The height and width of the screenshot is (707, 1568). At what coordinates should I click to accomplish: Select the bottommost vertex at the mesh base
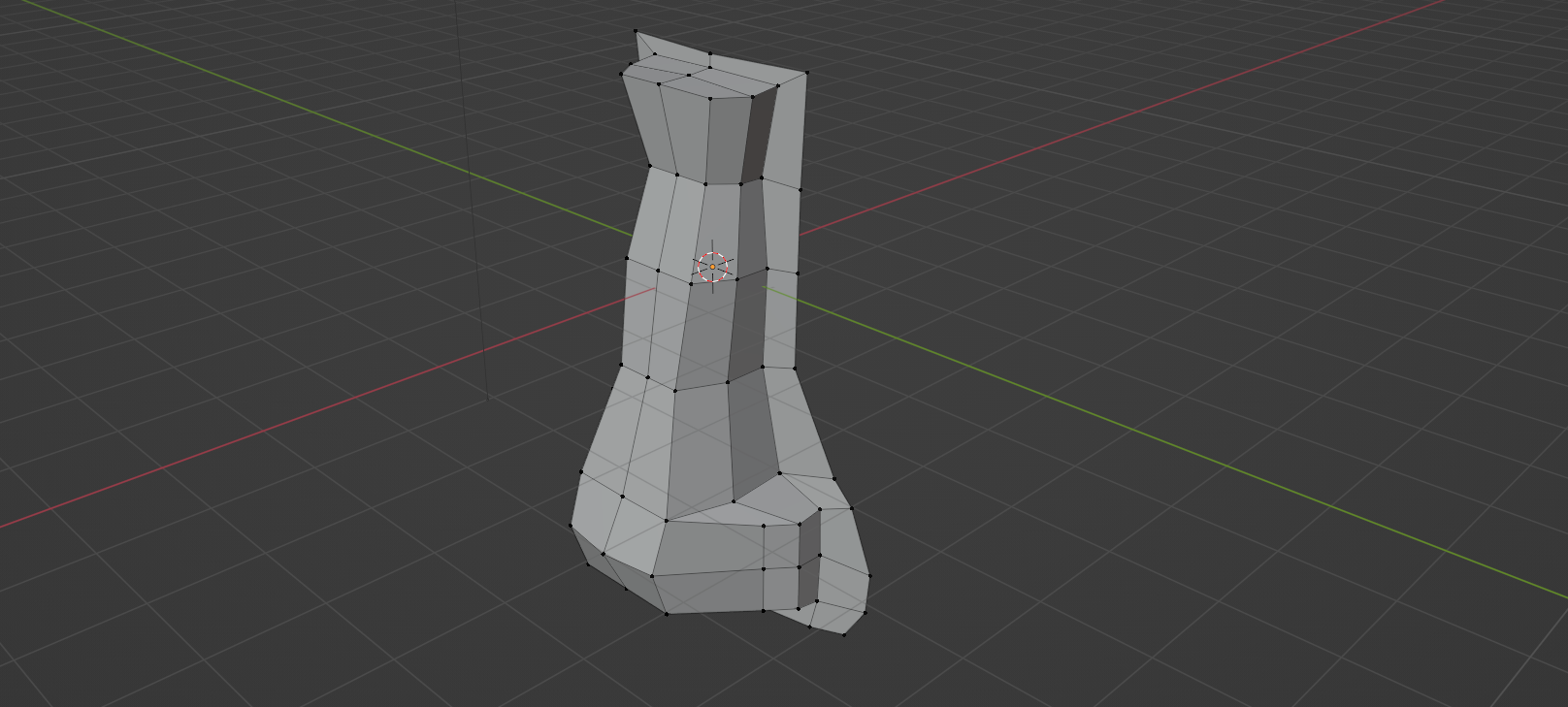pyautogui.click(x=843, y=635)
